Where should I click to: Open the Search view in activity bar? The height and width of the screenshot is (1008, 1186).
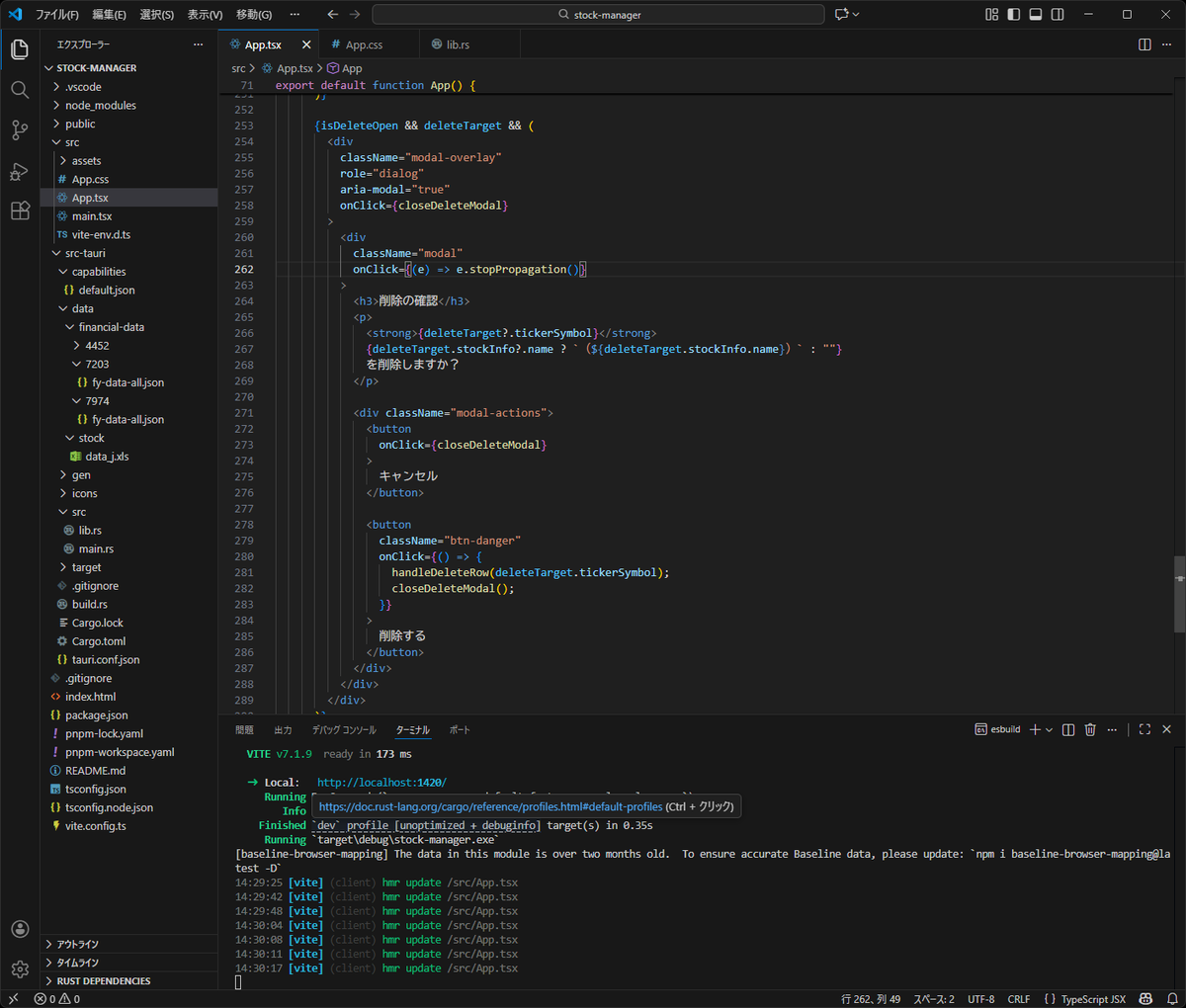coord(20,90)
